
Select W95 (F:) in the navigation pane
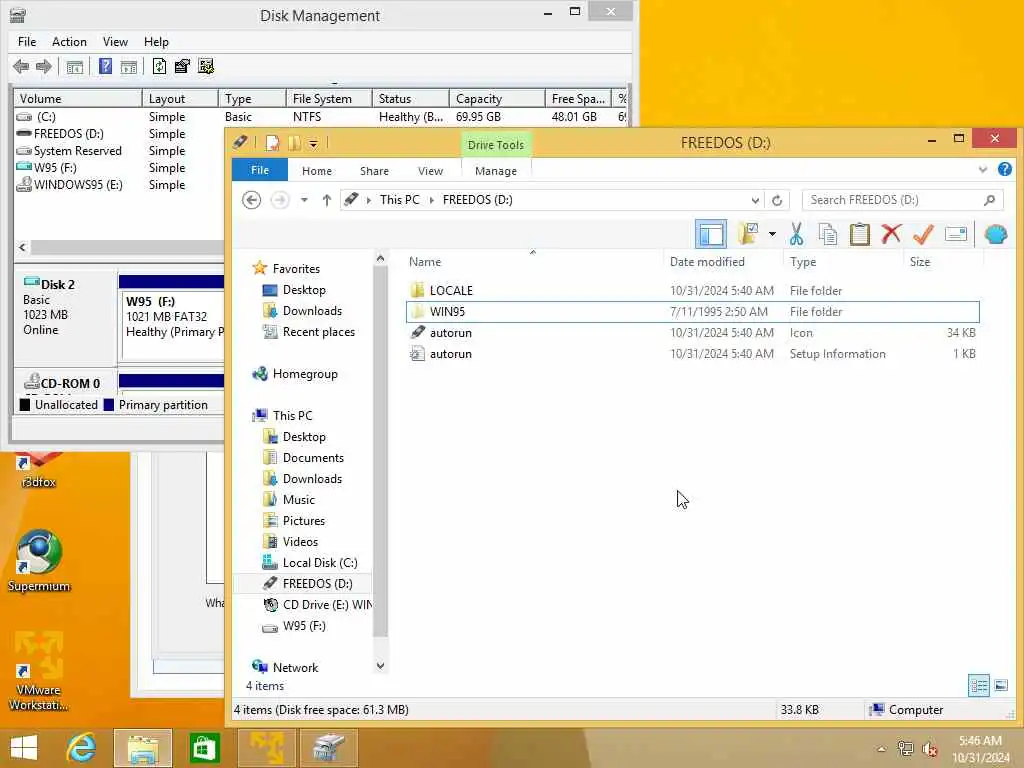(x=294, y=626)
